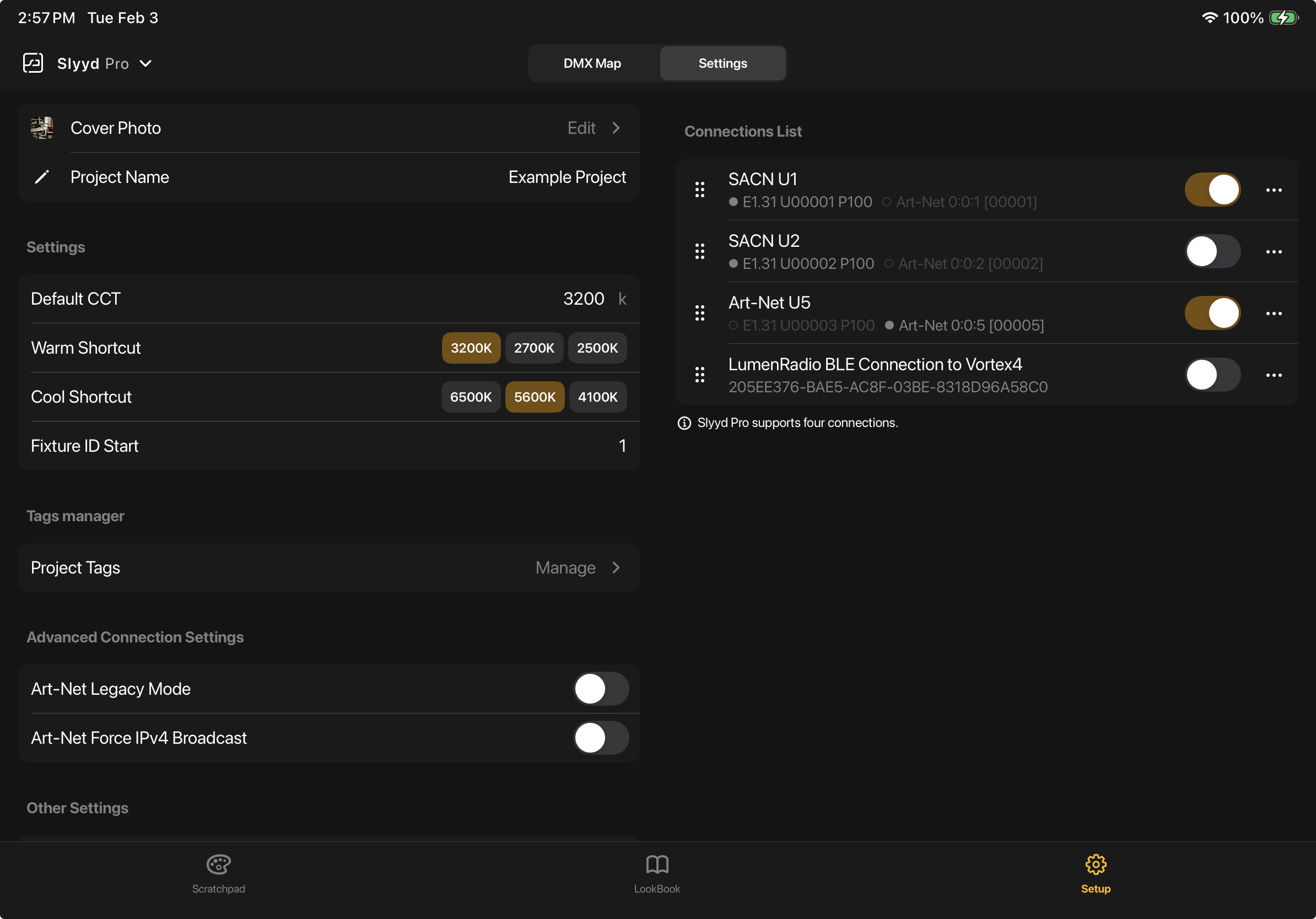Click the Cover Photo thumbnail image
The image size is (1316, 919).
pyautogui.click(x=41, y=128)
